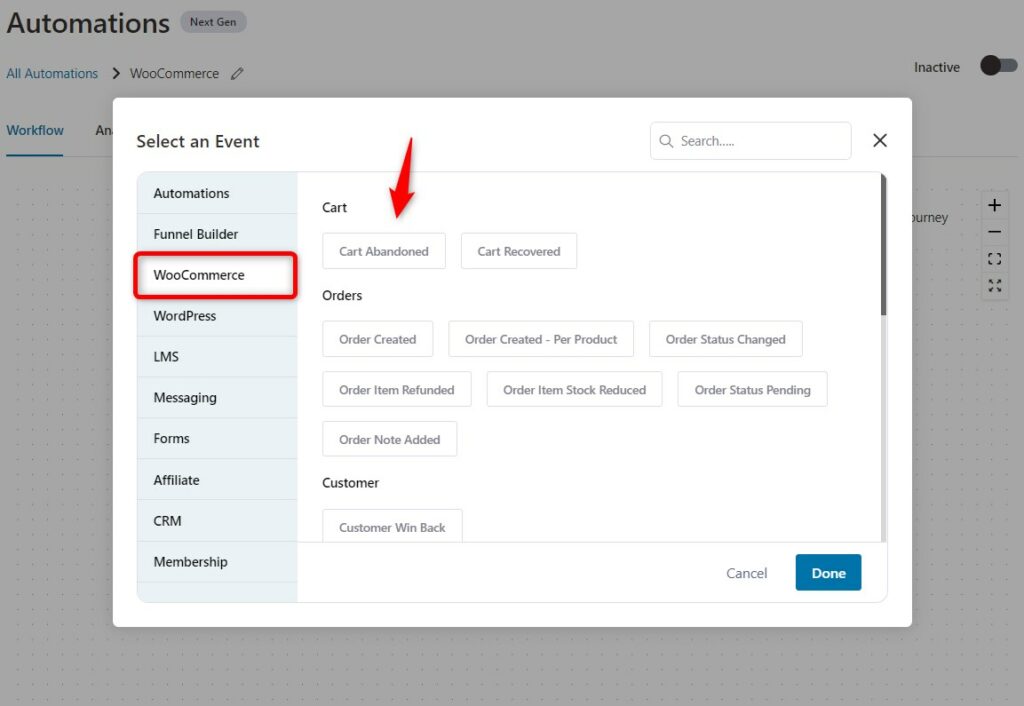Viewport: 1024px width, 706px height.
Task: Select the LMS category
Action: 217,357
